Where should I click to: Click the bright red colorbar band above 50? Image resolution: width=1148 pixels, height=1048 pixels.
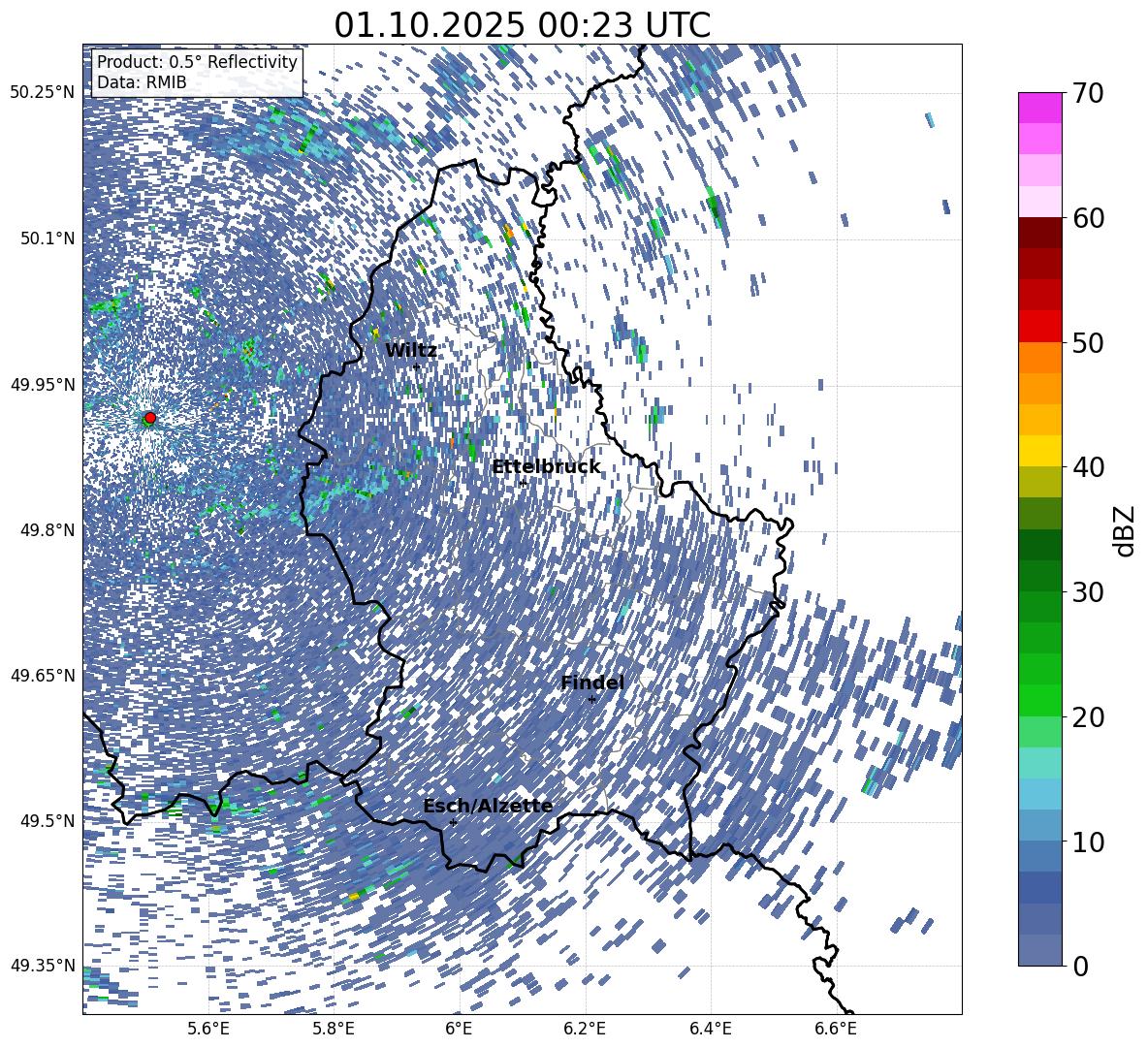[x=1039, y=327]
